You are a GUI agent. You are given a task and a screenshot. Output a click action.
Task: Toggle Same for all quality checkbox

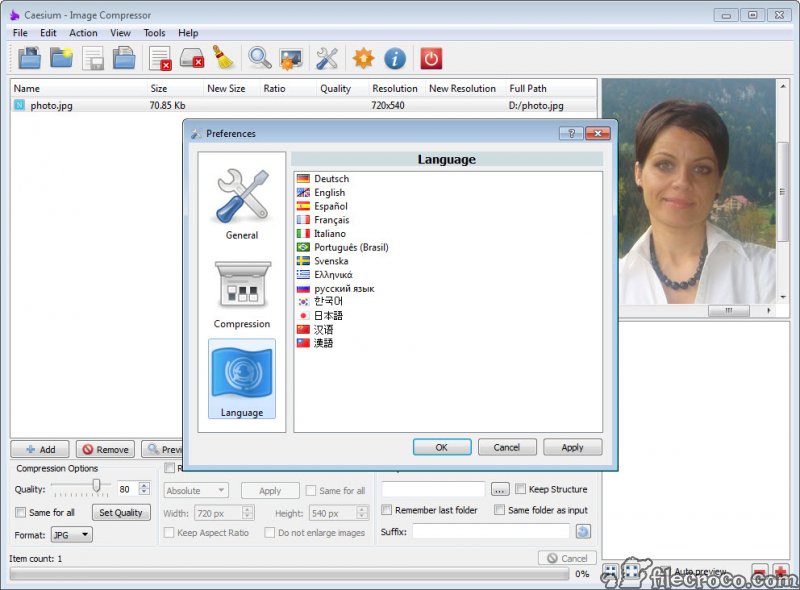pyautogui.click(x=20, y=512)
